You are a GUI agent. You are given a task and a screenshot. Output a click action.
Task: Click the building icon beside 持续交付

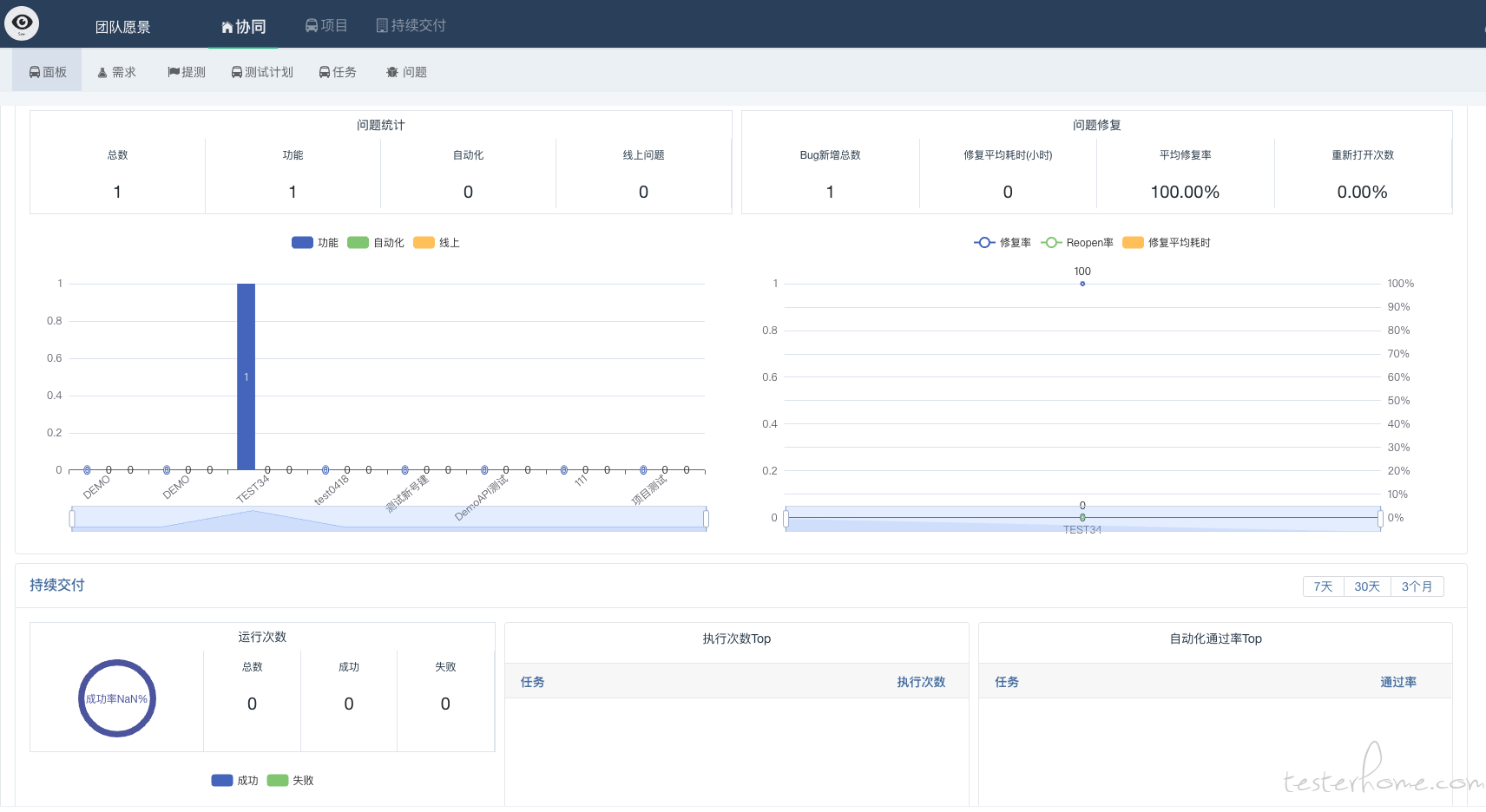pos(382,26)
